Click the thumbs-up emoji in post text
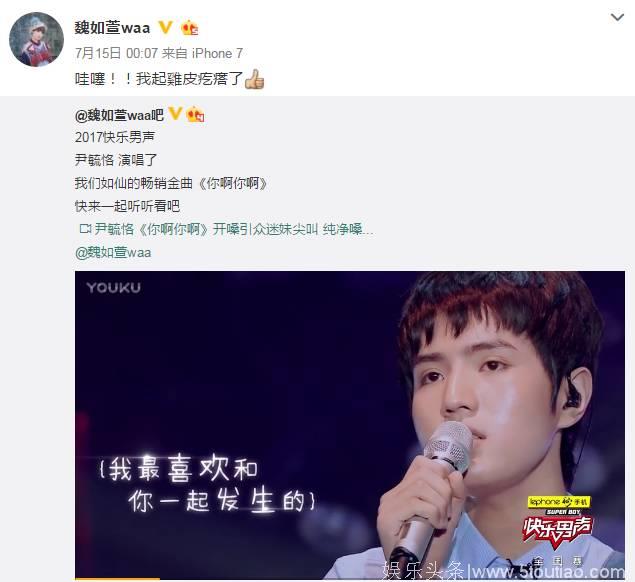The image size is (635, 582). pos(254,79)
